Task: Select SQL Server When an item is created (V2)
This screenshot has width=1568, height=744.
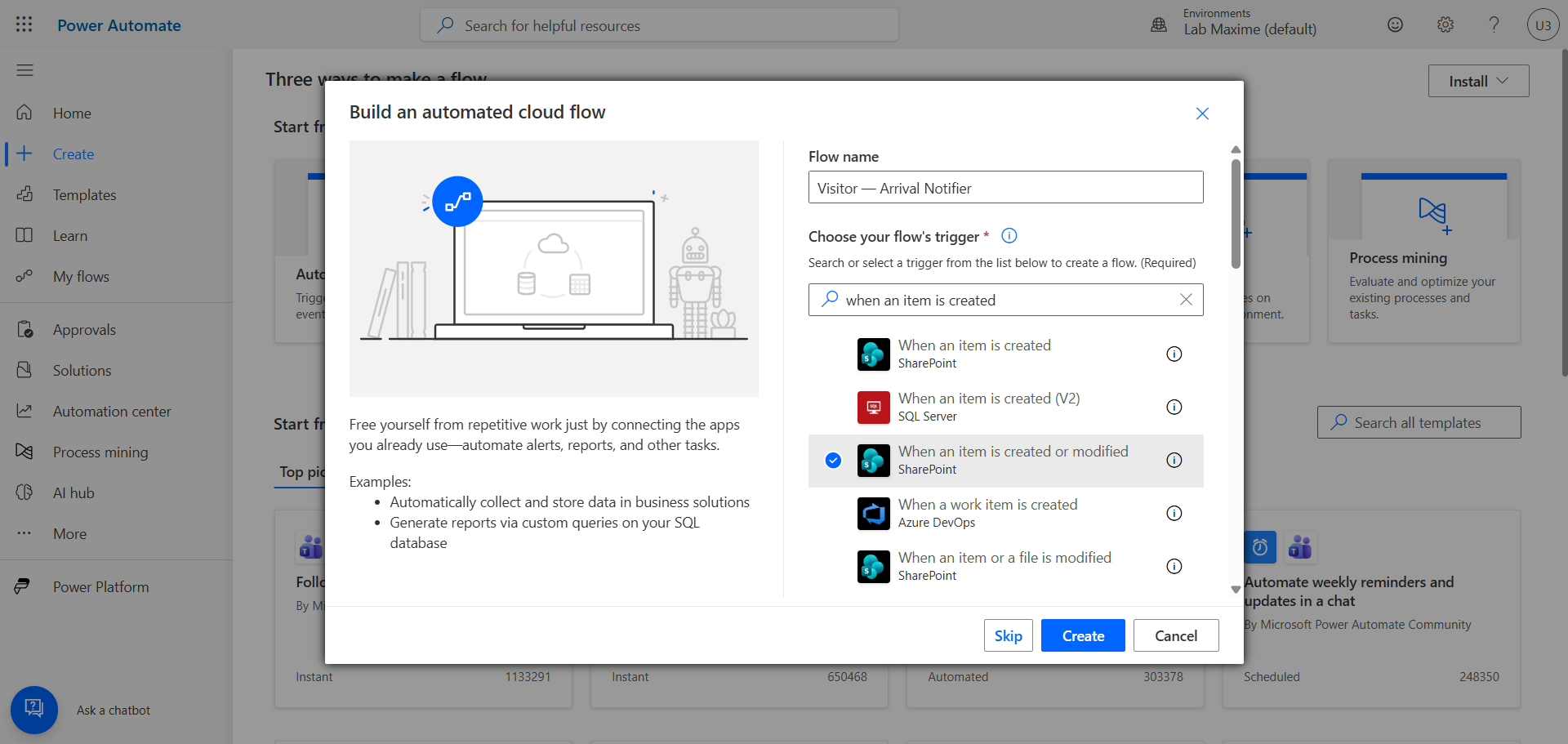Action: coord(1005,408)
